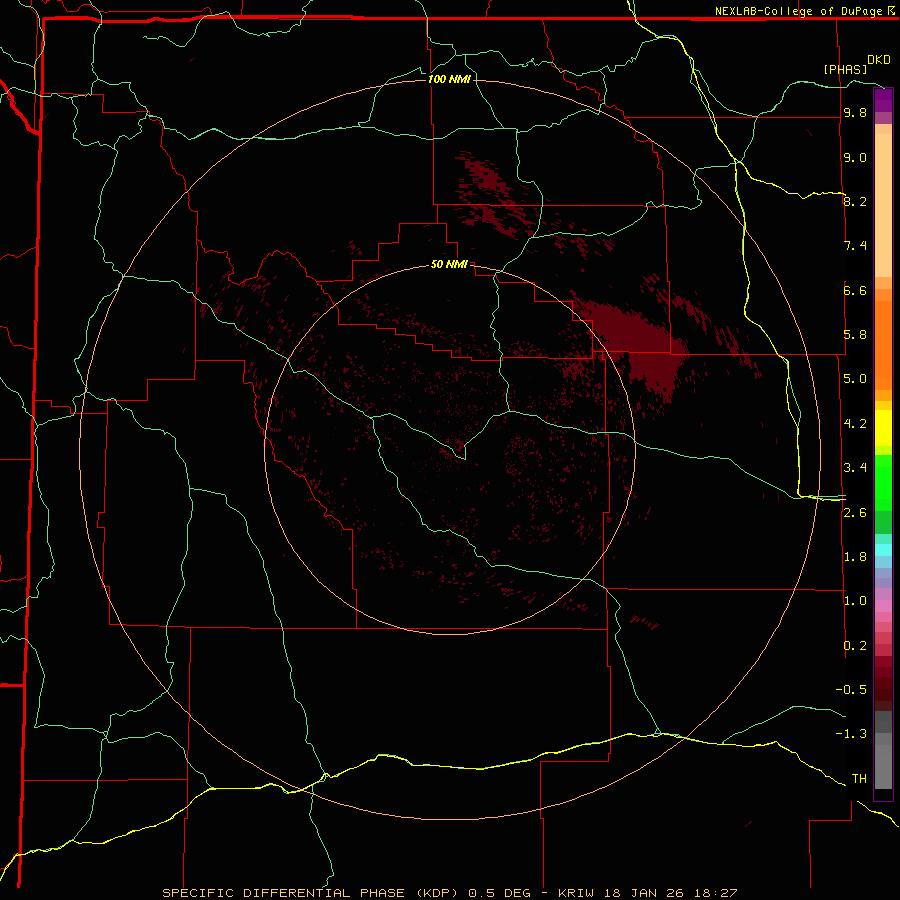Image resolution: width=900 pixels, height=900 pixels.
Task: Select the 9.0 value on the color scale
Action: click(855, 157)
